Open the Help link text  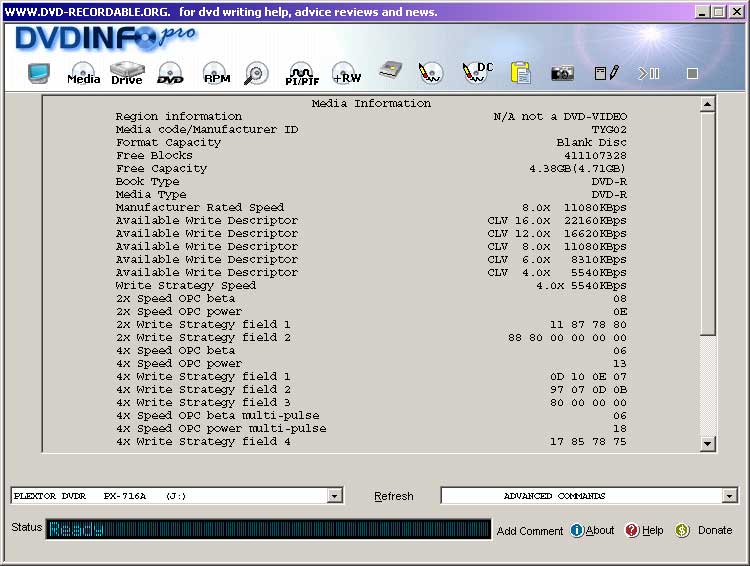pos(652,530)
